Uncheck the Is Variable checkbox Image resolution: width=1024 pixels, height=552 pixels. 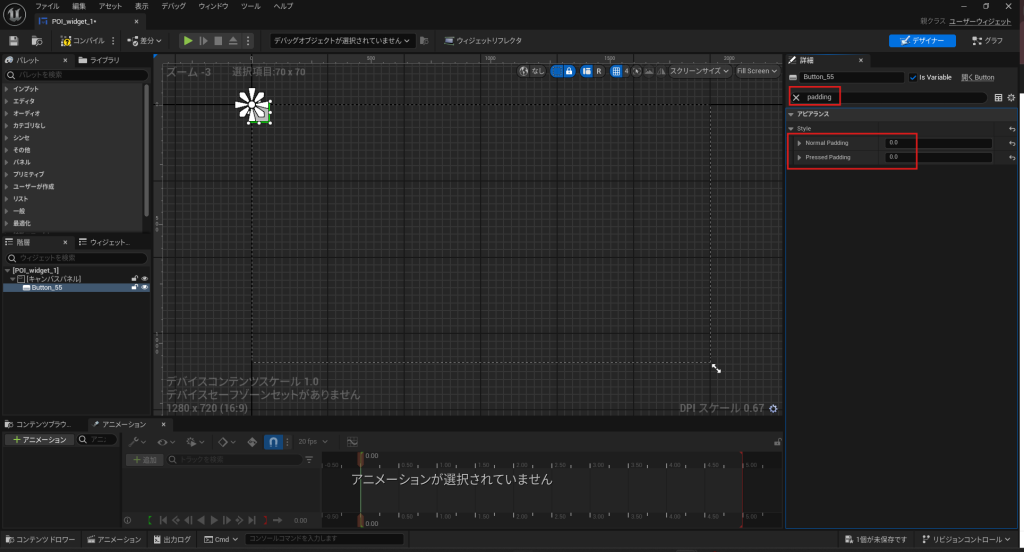(x=914, y=77)
